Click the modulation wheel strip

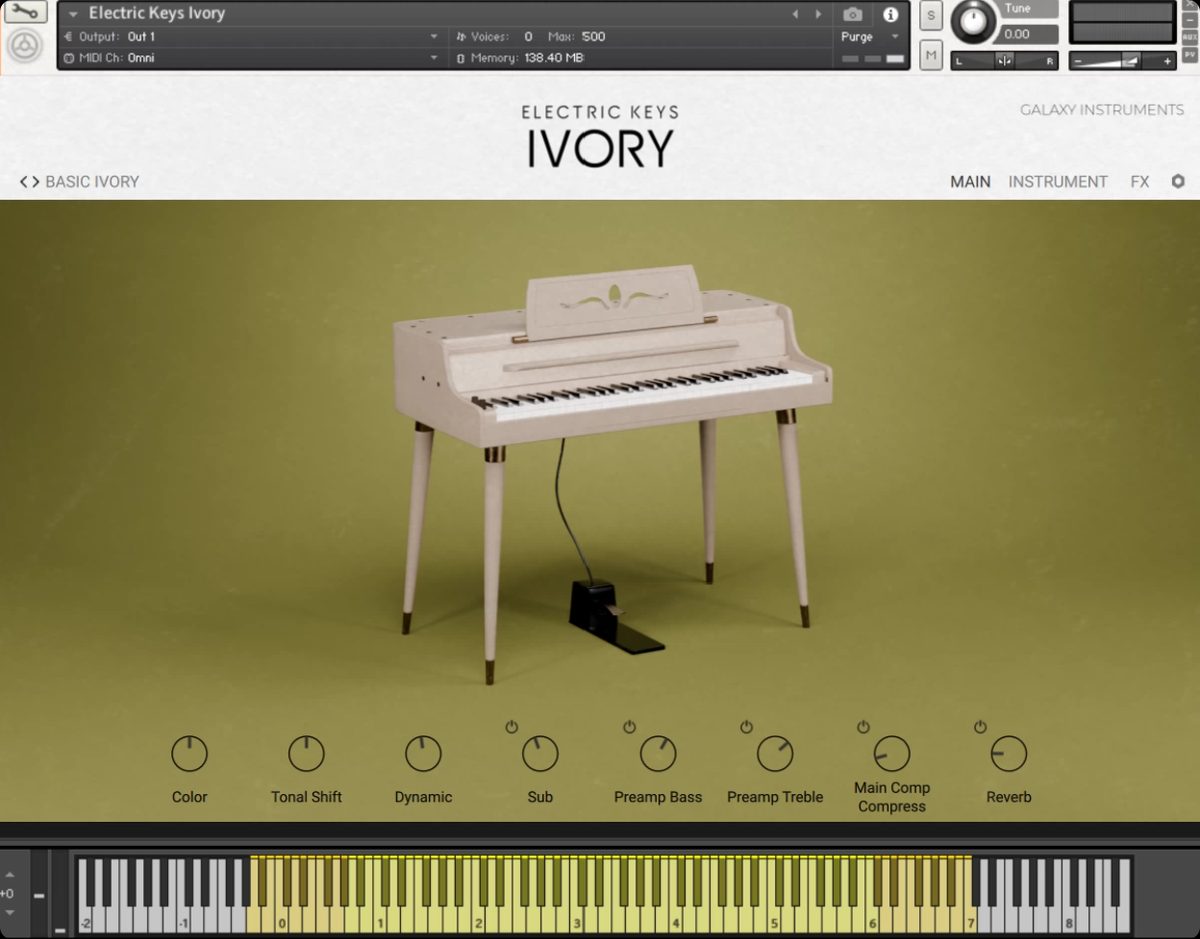point(61,893)
